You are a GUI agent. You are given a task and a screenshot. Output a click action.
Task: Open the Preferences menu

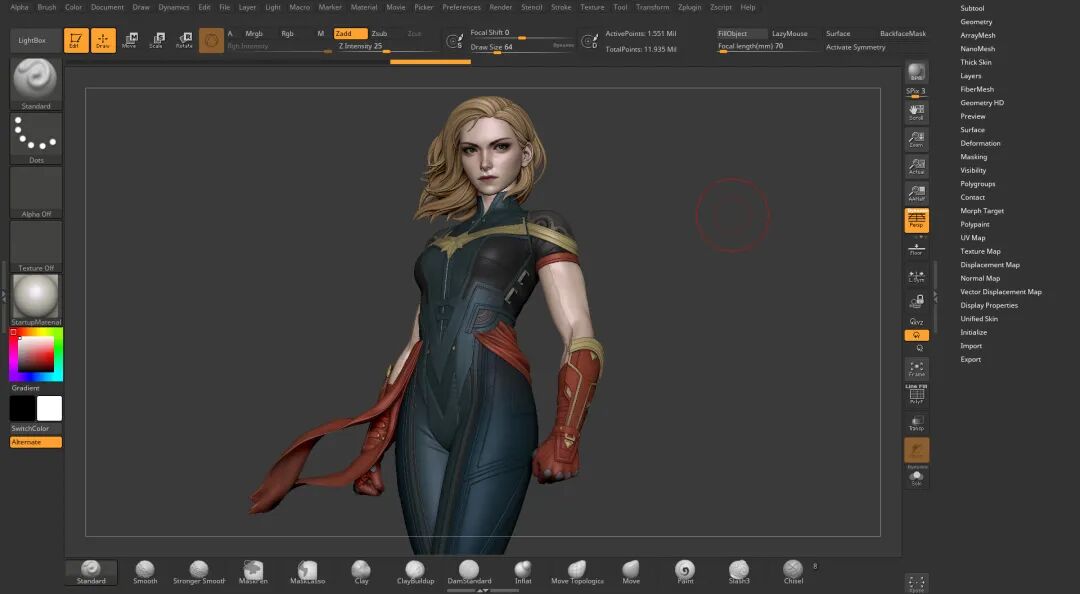point(461,7)
